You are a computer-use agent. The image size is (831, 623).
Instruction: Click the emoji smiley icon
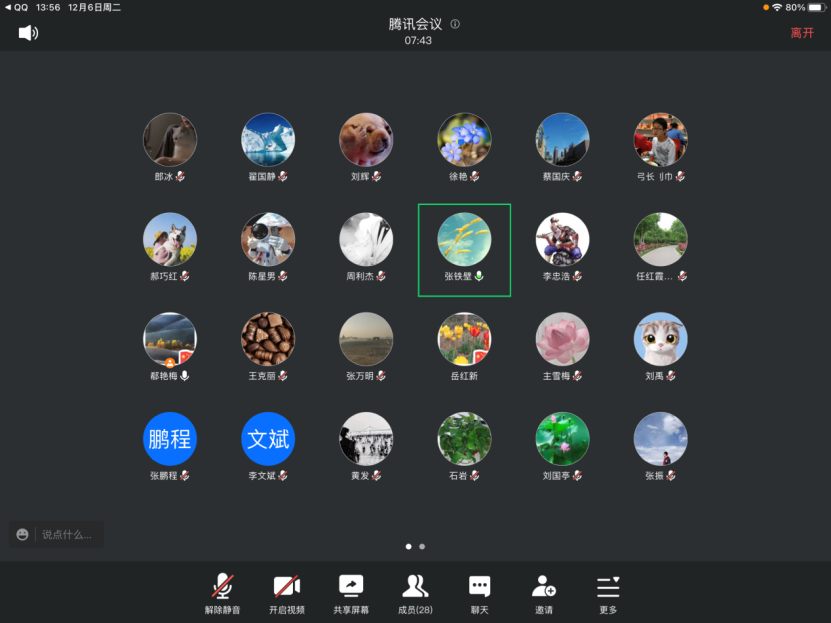click(23, 535)
